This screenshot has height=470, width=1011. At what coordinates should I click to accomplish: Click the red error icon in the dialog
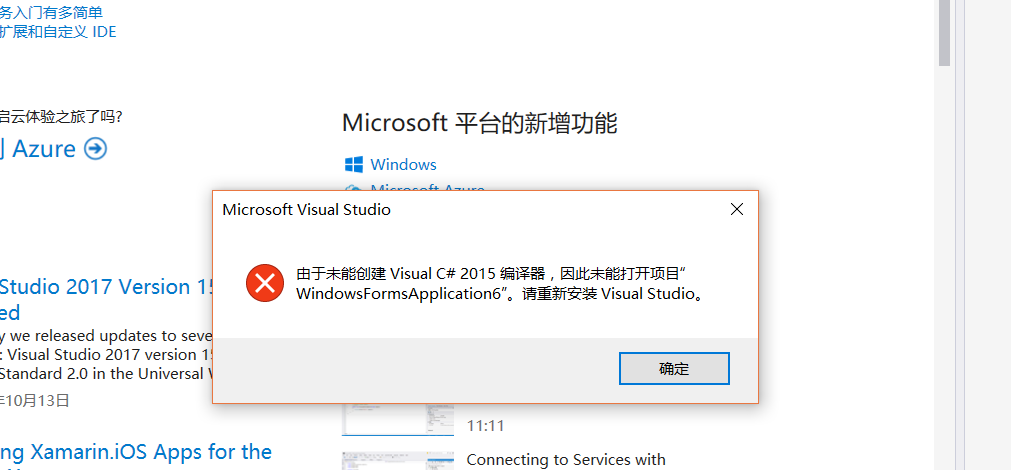(x=264, y=283)
